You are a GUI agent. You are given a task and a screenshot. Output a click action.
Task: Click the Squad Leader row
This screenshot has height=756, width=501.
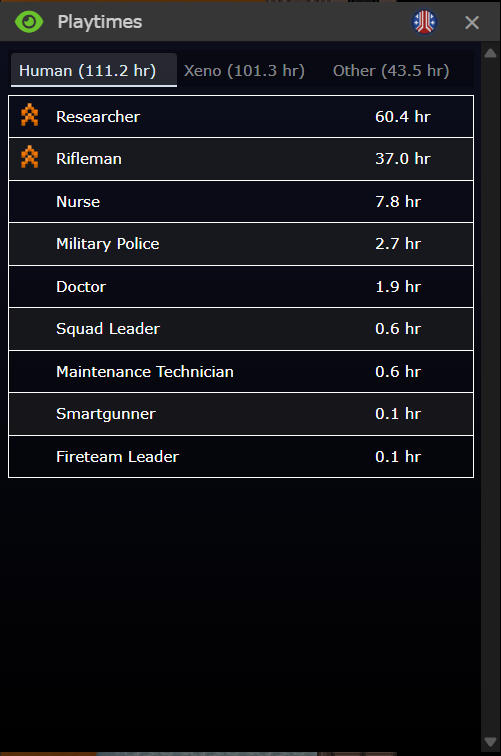click(241, 329)
